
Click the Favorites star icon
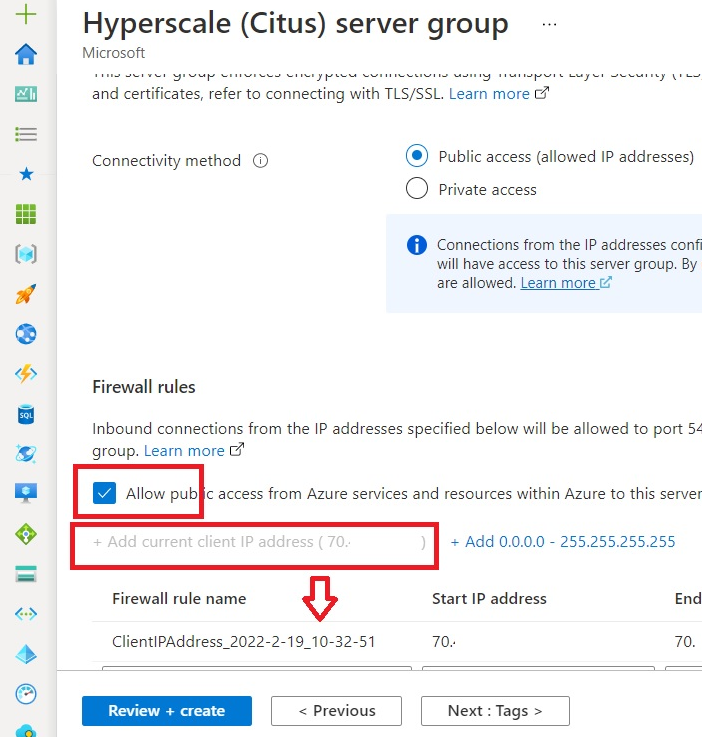coord(26,174)
